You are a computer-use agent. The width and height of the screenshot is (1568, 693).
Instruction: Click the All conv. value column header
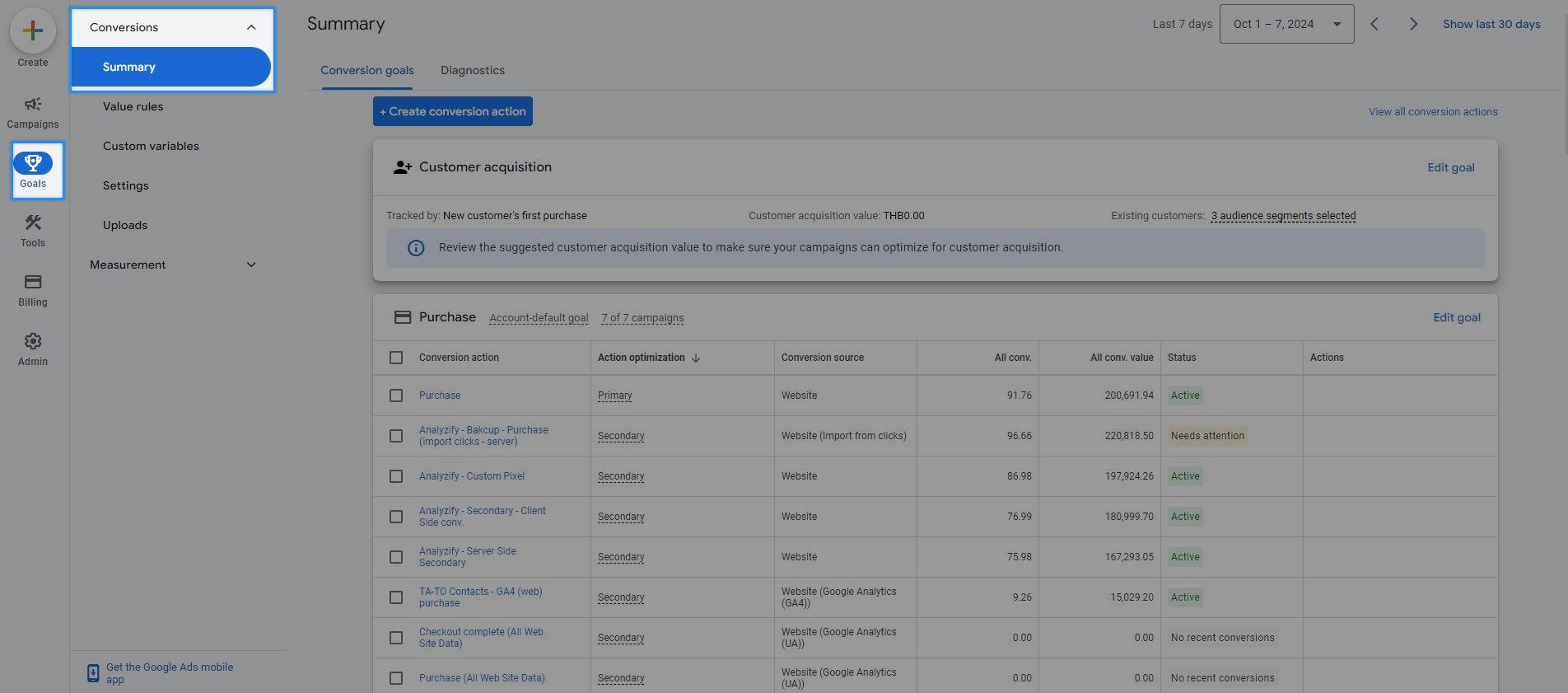1122,358
